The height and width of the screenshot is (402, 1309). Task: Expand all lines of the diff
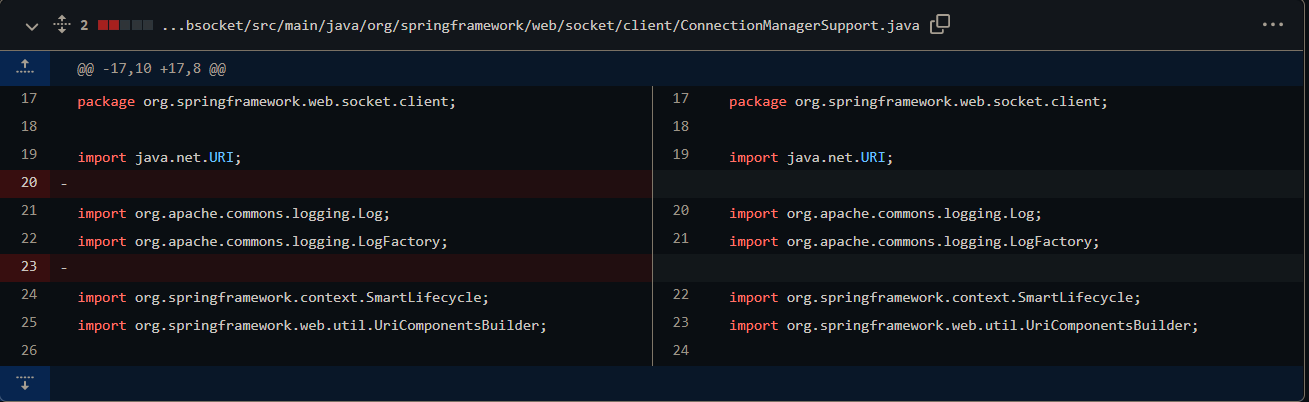(61, 25)
